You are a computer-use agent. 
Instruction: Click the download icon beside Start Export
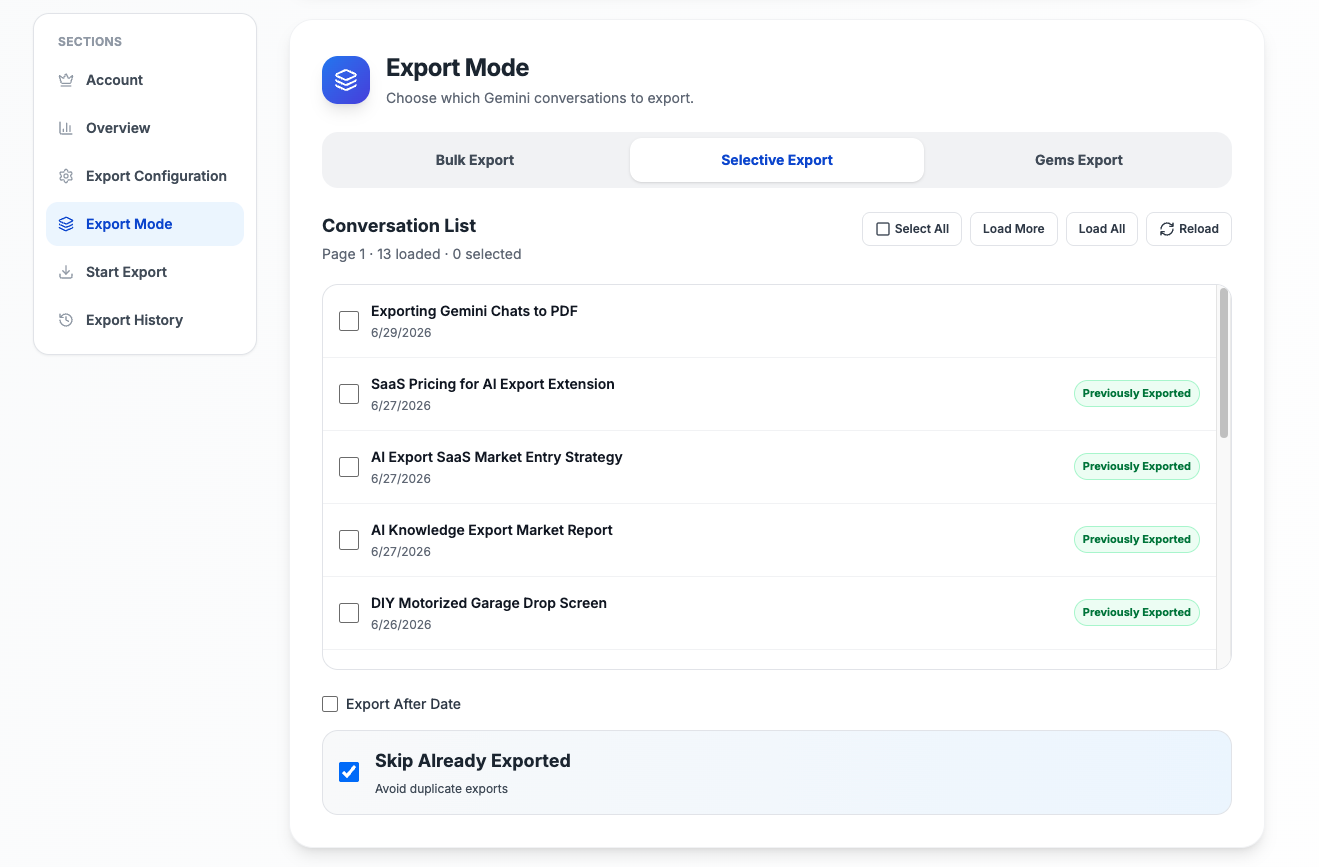(66, 272)
